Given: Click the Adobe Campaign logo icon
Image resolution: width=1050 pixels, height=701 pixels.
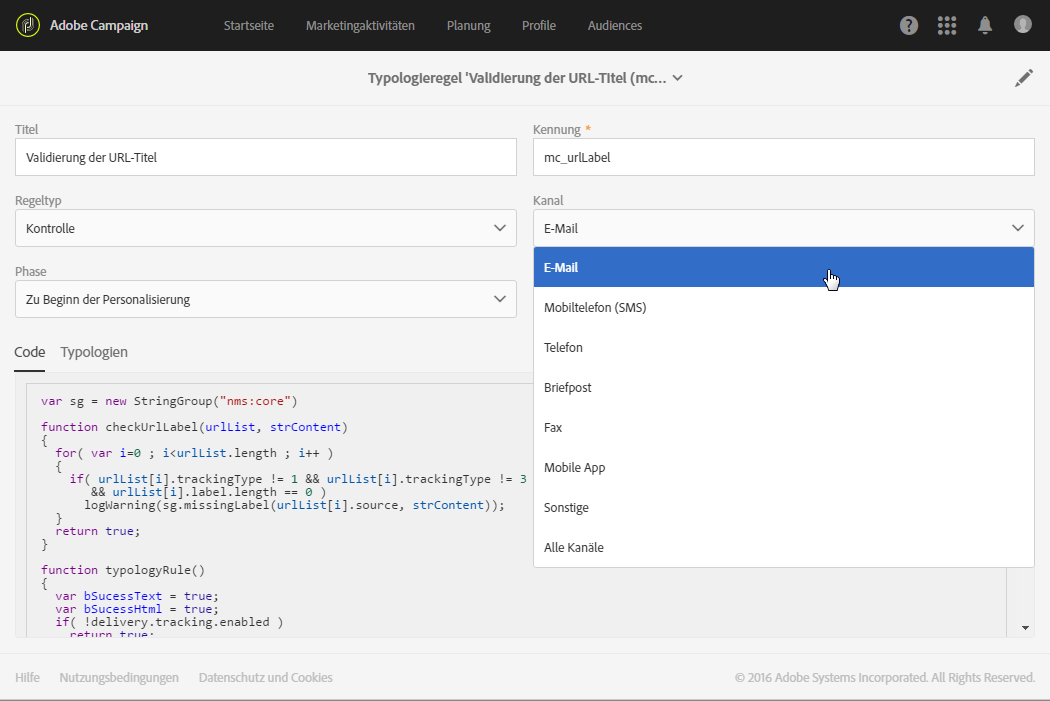Looking at the screenshot, I should (27, 25).
